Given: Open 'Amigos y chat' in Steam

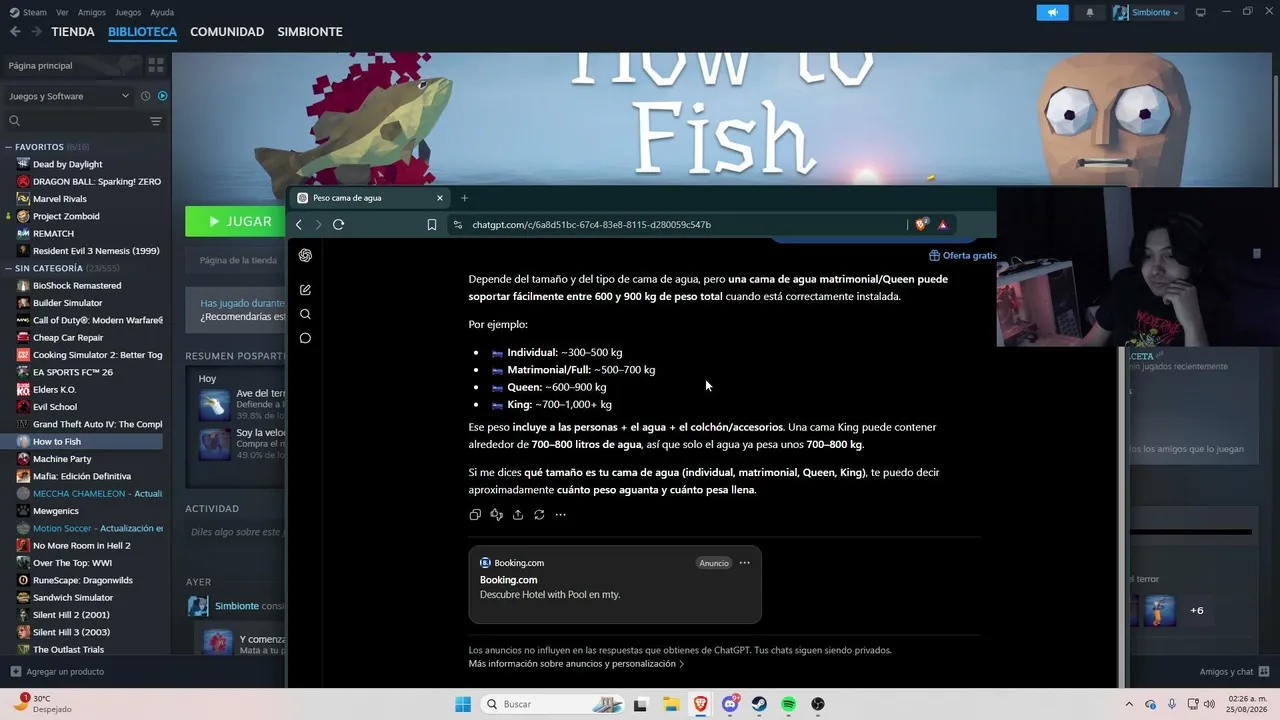Looking at the screenshot, I should 1235,672.
